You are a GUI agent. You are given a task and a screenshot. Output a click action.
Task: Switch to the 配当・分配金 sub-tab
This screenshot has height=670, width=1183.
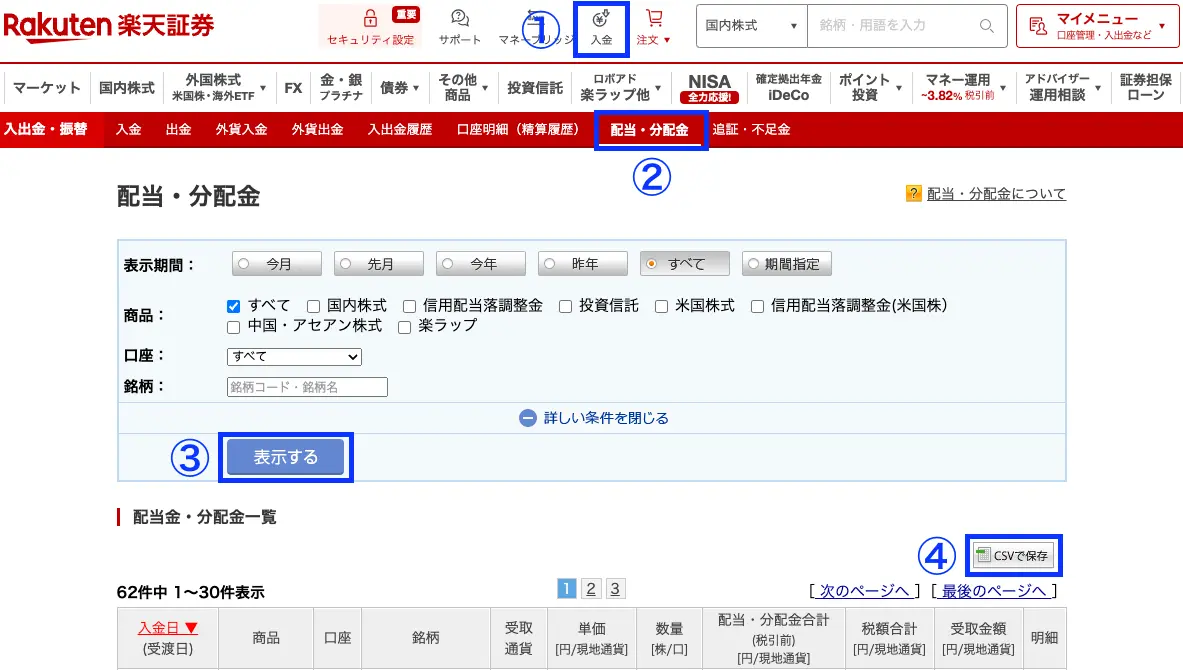click(x=650, y=130)
